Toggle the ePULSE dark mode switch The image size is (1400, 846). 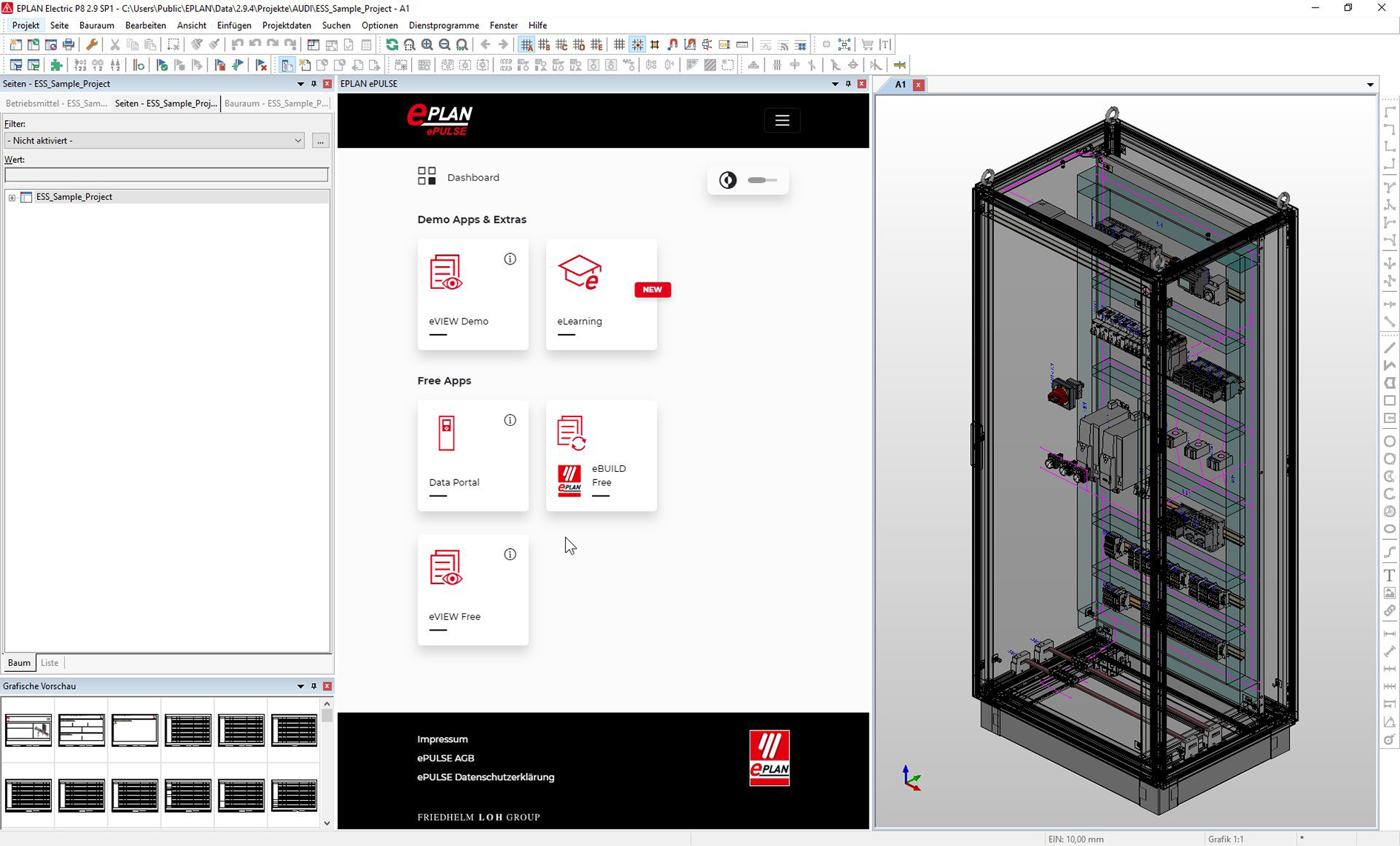[761, 180]
